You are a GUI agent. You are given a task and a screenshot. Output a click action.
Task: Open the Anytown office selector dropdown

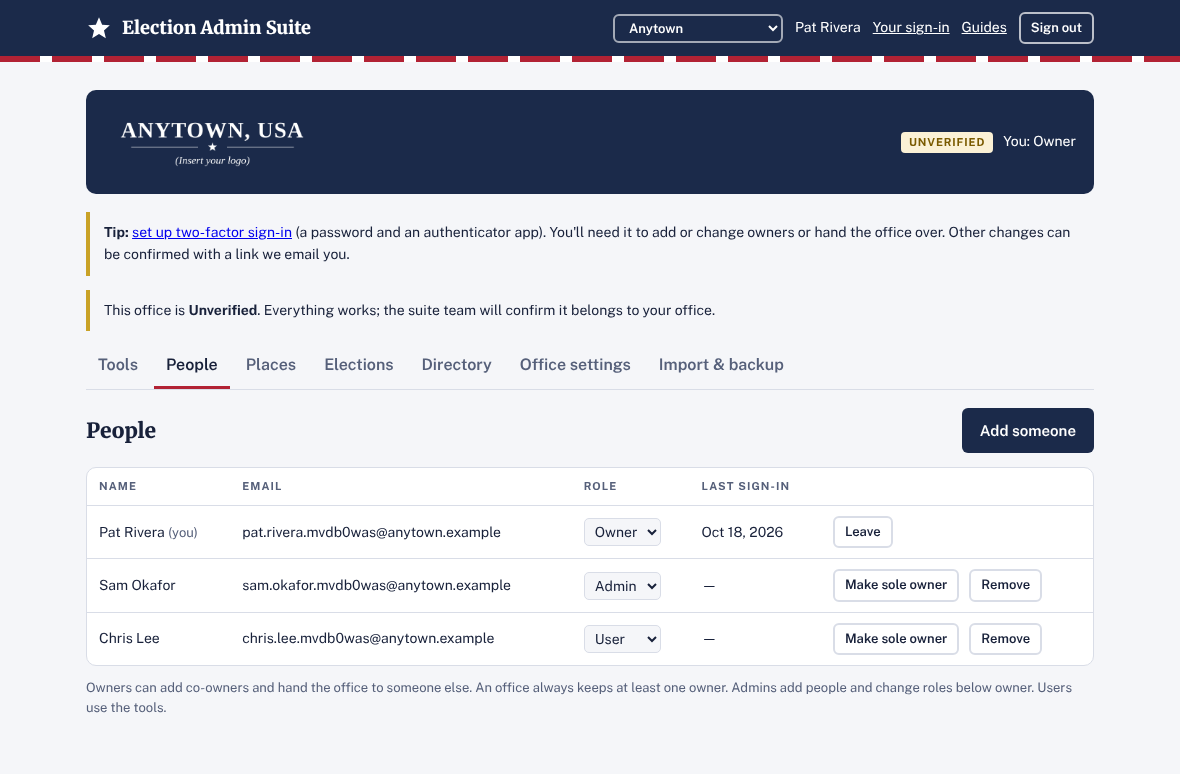(x=698, y=29)
